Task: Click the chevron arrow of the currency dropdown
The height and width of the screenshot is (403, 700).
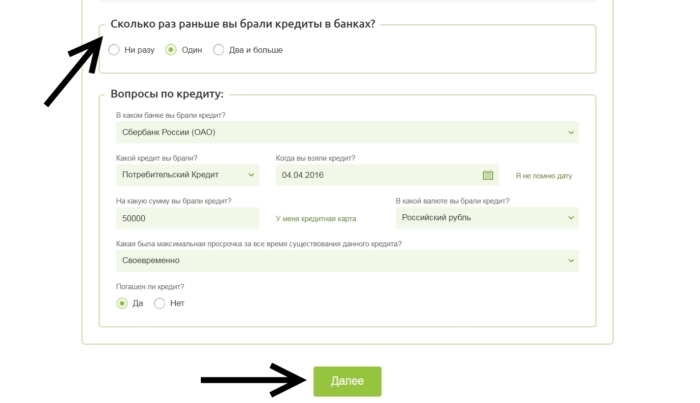Action: click(572, 218)
